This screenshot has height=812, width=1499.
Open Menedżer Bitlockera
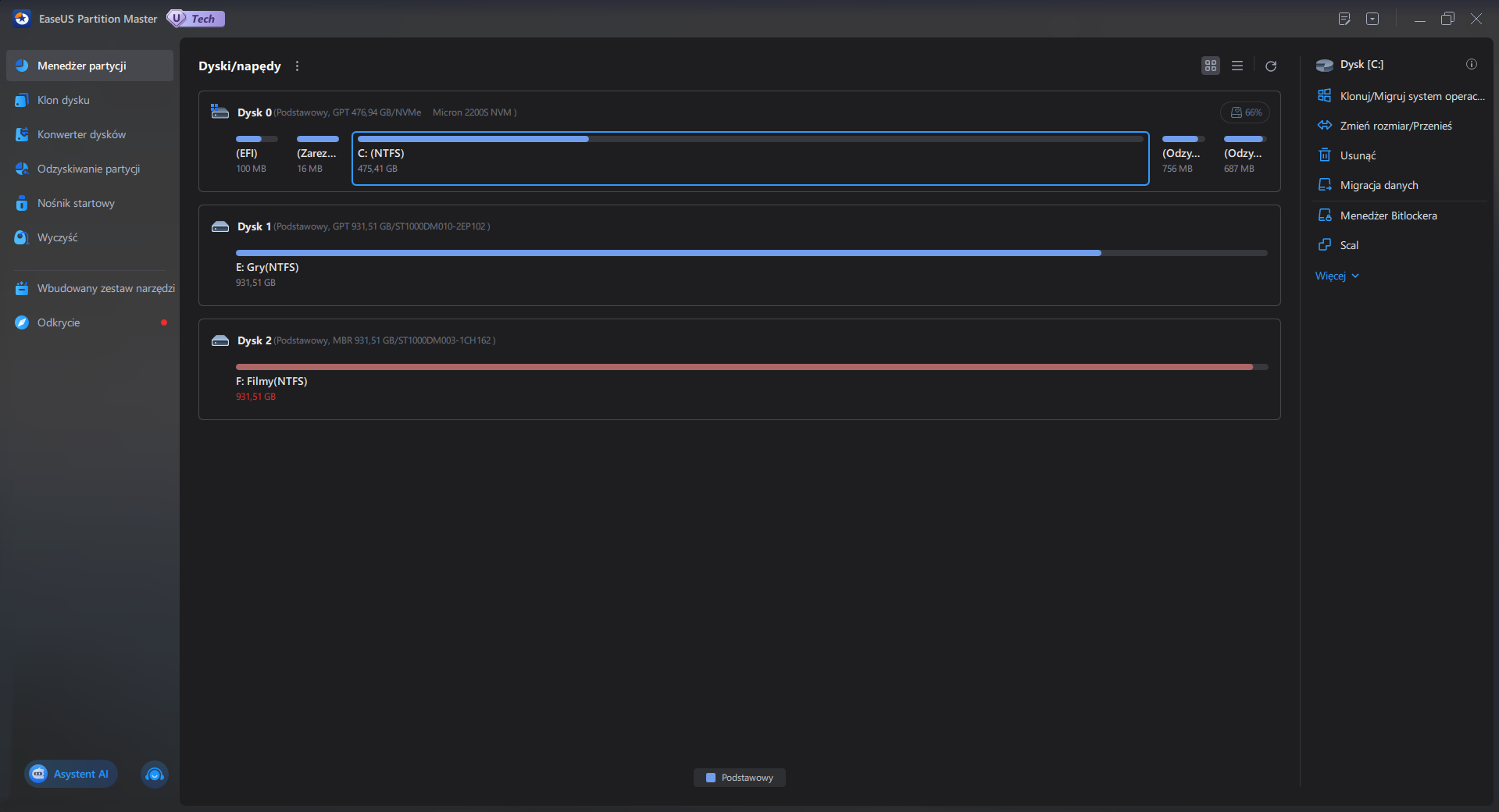pos(1401,215)
